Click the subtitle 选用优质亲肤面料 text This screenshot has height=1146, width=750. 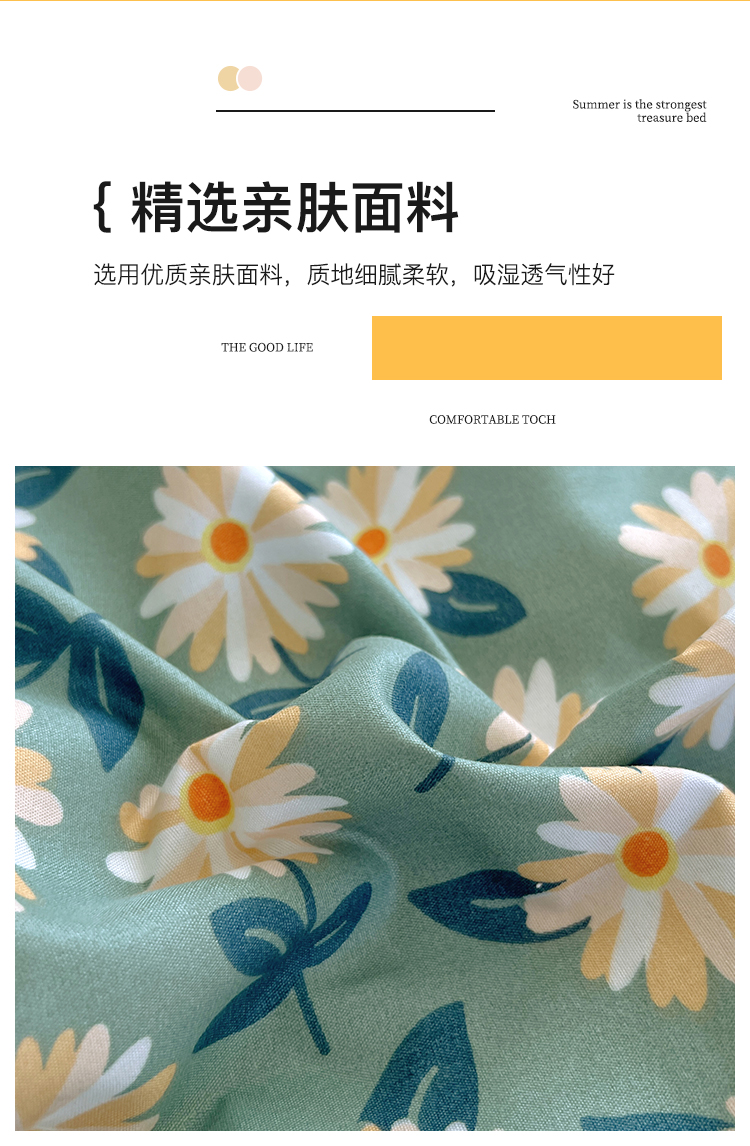188,275
